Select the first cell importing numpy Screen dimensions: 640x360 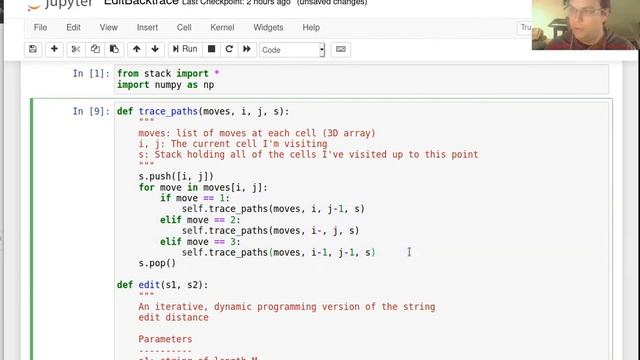(362, 79)
